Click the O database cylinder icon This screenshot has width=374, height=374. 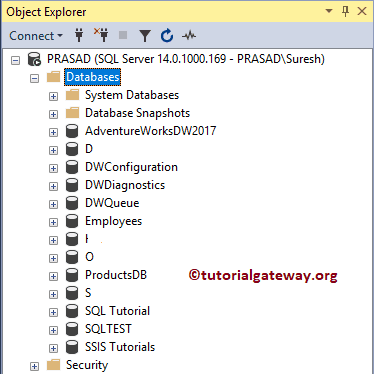(72, 257)
